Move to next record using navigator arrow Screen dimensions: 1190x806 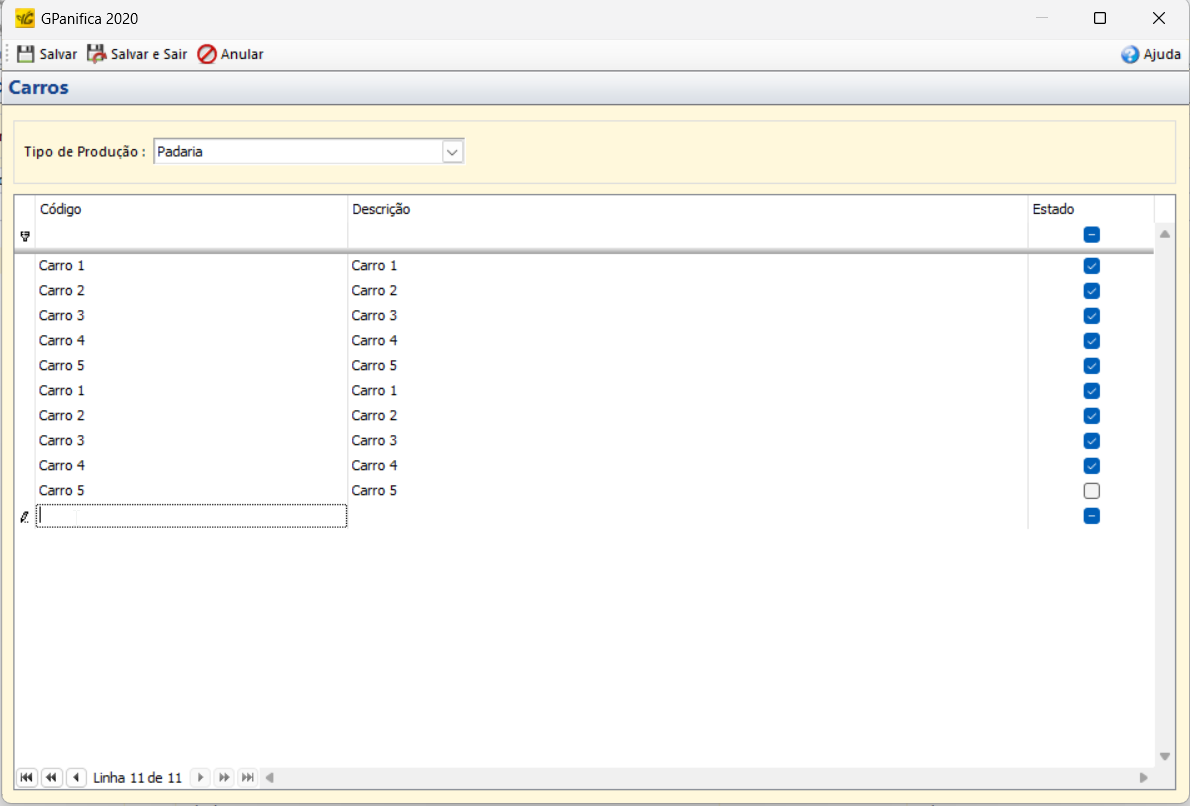[200, 777]
